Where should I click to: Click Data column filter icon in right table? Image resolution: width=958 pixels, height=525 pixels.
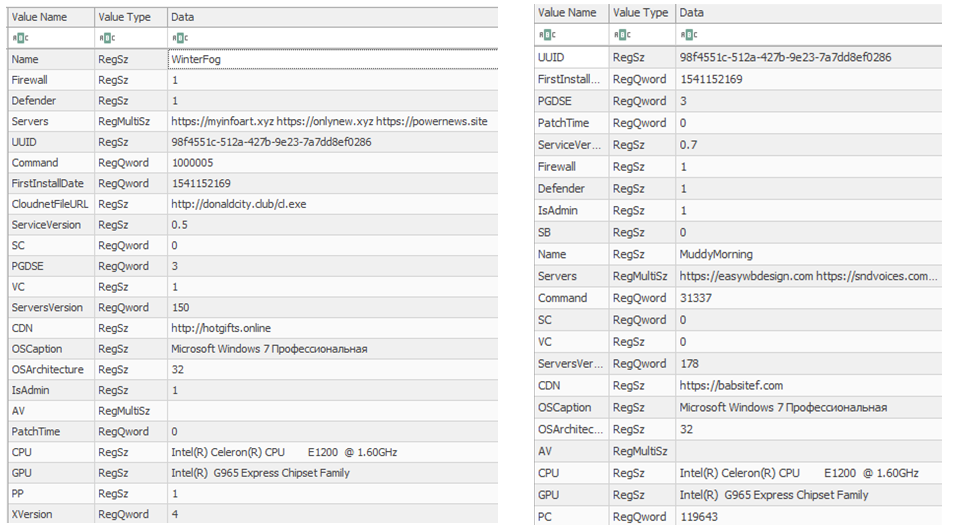(688, 34)
